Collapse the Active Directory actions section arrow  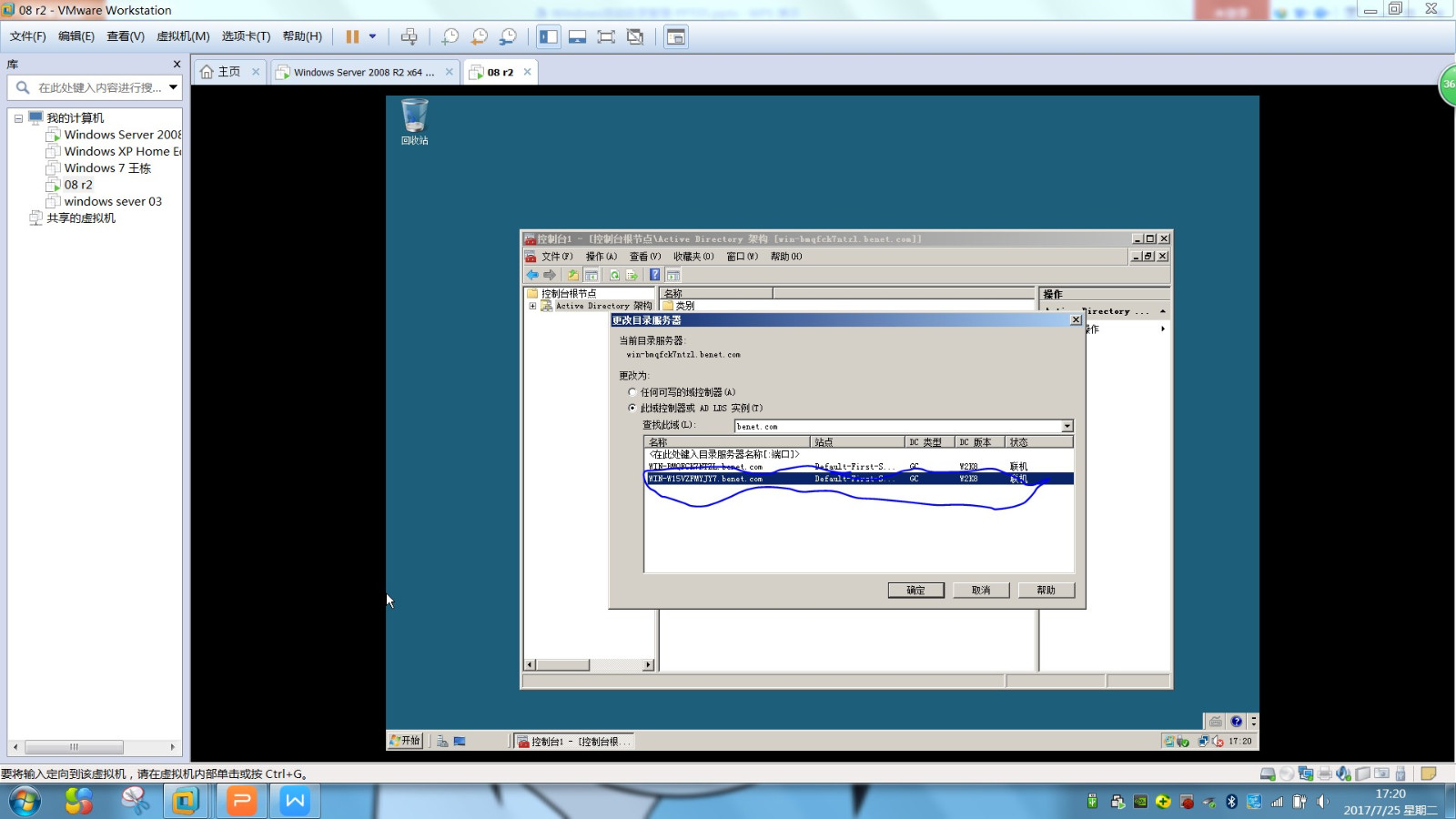(1163, 311)
